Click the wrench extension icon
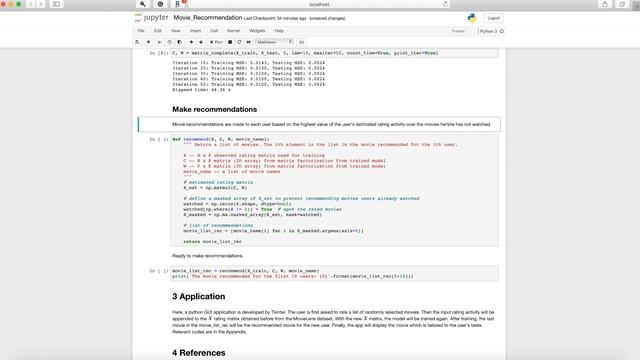640x360 pixels. [142, 4]
